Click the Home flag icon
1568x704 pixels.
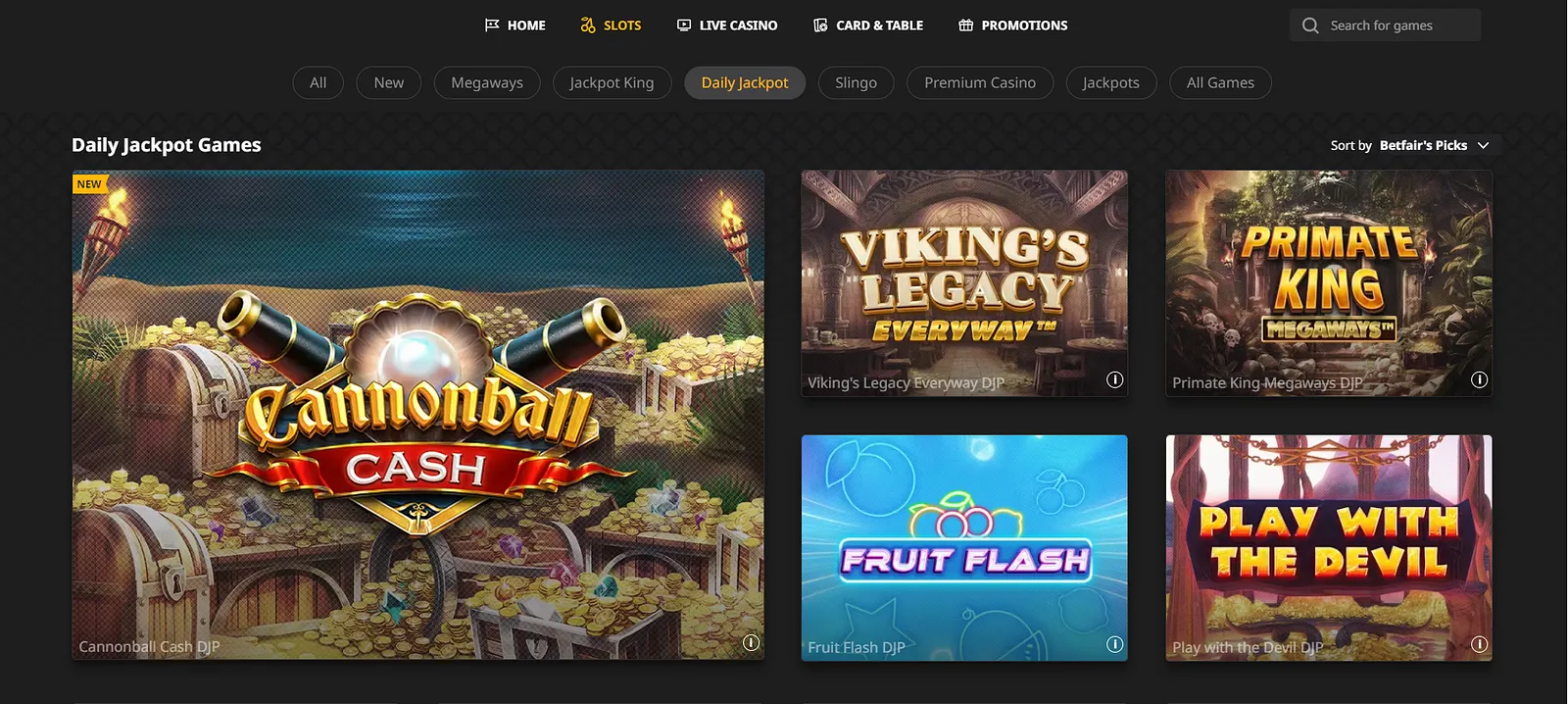pos(492,25)
